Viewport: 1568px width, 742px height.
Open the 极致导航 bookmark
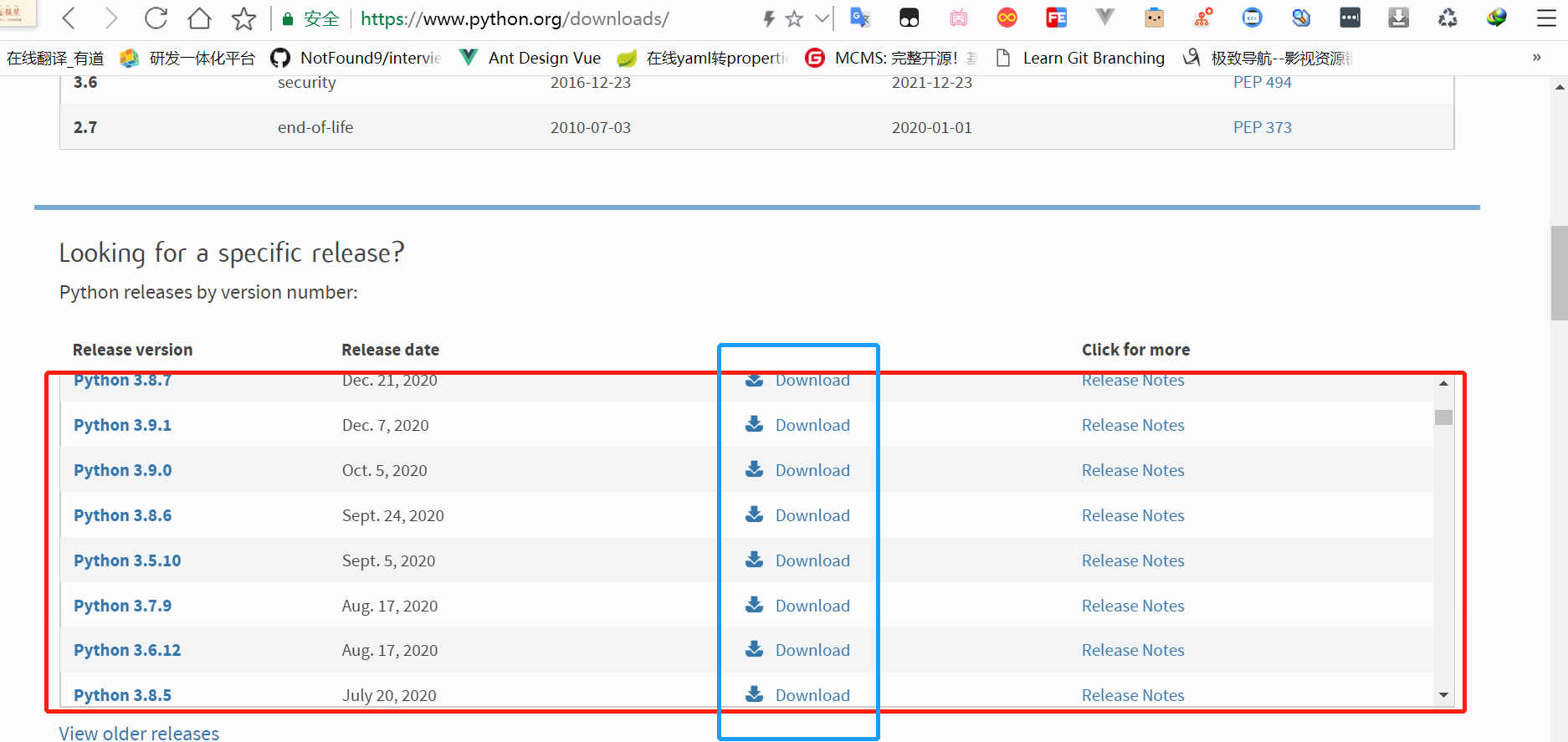1267,58
